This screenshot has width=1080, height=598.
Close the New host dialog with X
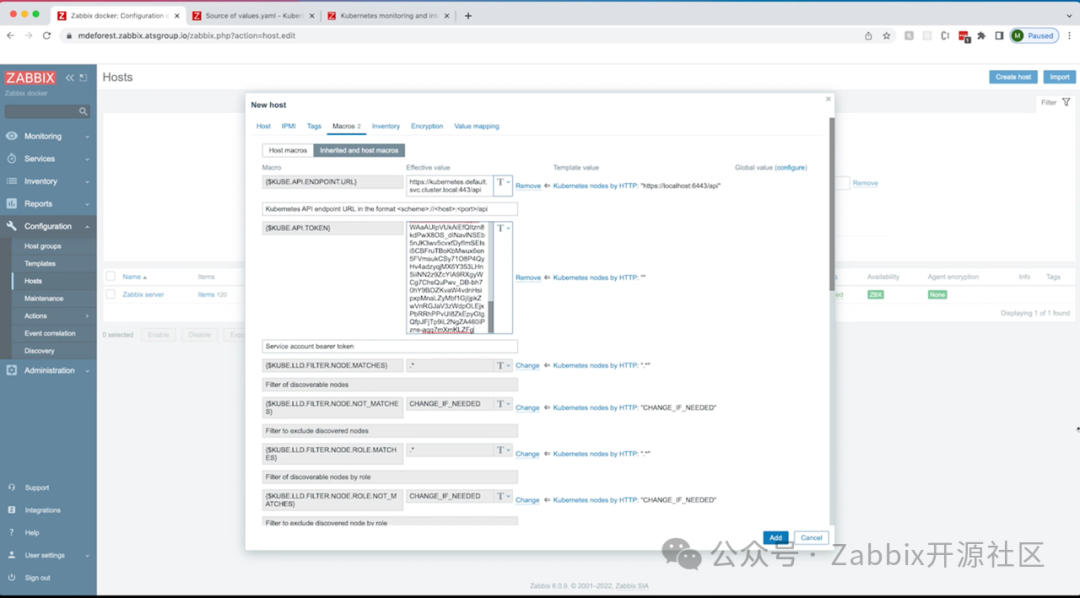pyautogui.click(x=828, y=100)
